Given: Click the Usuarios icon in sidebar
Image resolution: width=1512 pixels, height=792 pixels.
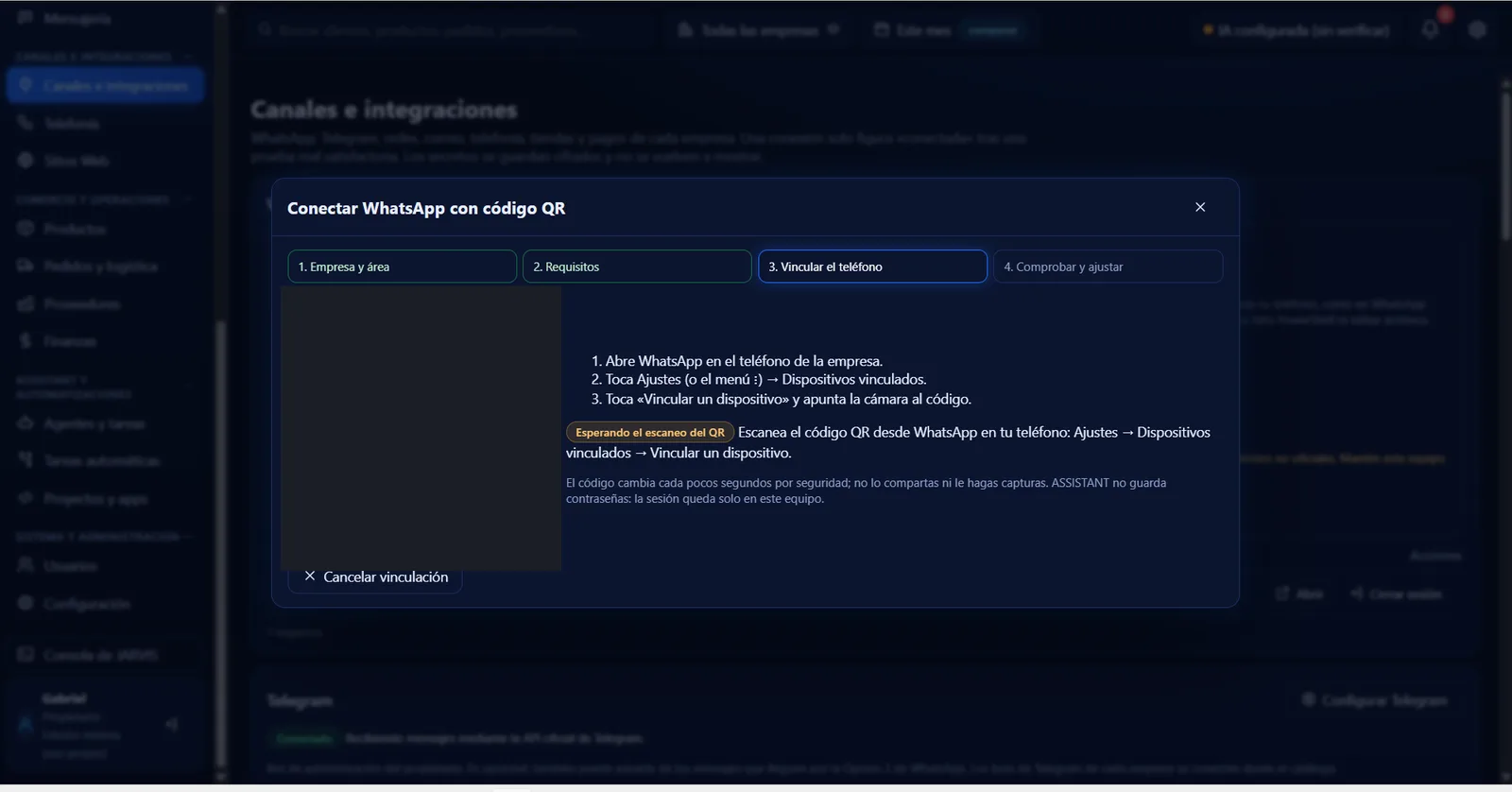Looking at the screenshot, I should click(x=26, y=565).
